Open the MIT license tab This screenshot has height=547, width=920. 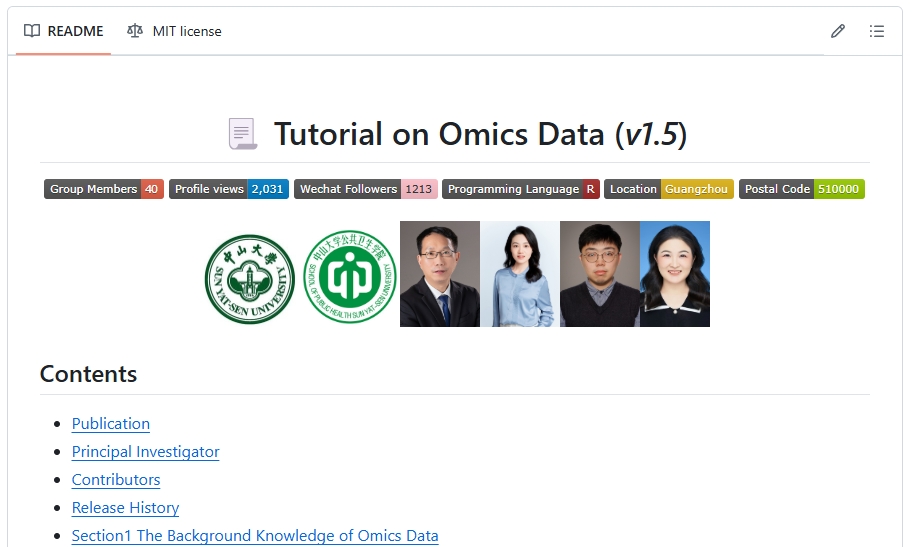(174, 31)
